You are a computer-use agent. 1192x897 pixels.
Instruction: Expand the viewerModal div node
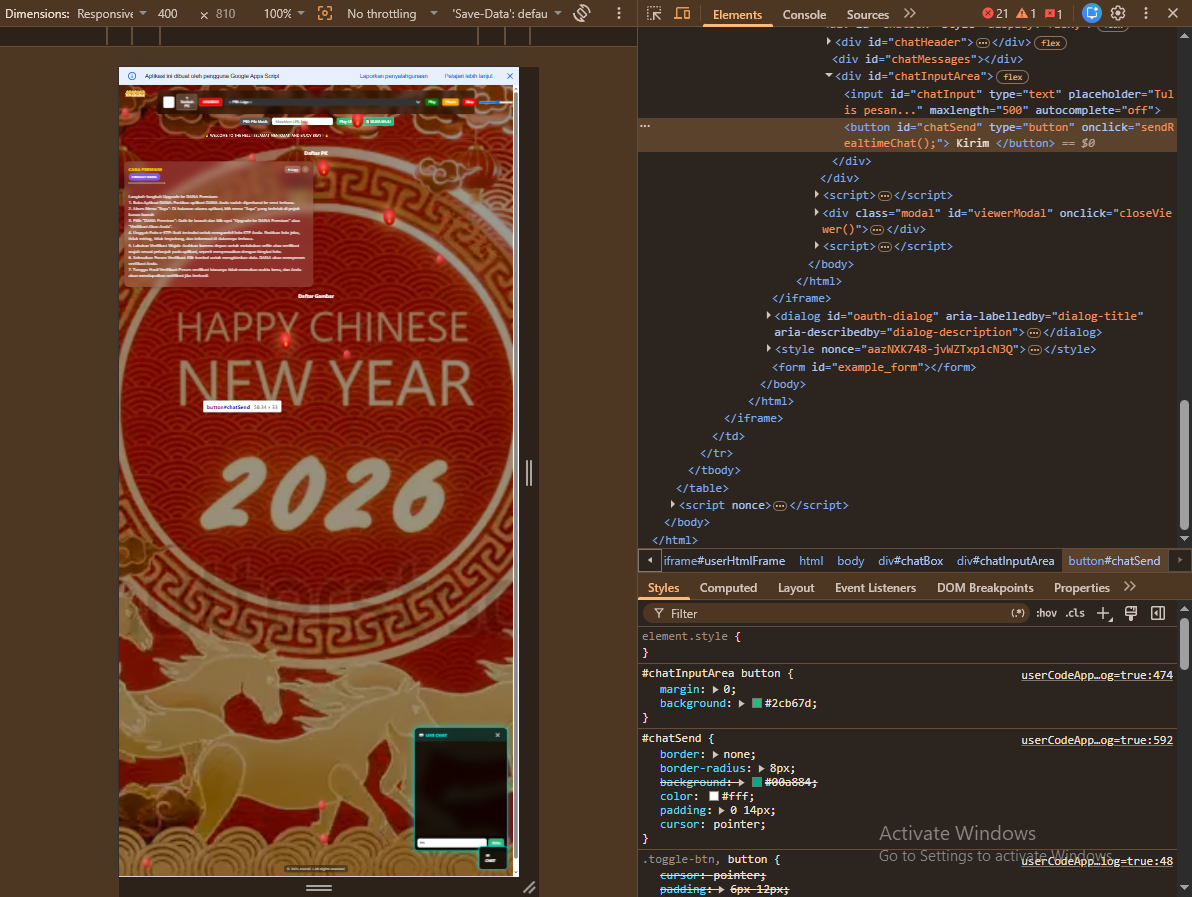click(816, 213)
